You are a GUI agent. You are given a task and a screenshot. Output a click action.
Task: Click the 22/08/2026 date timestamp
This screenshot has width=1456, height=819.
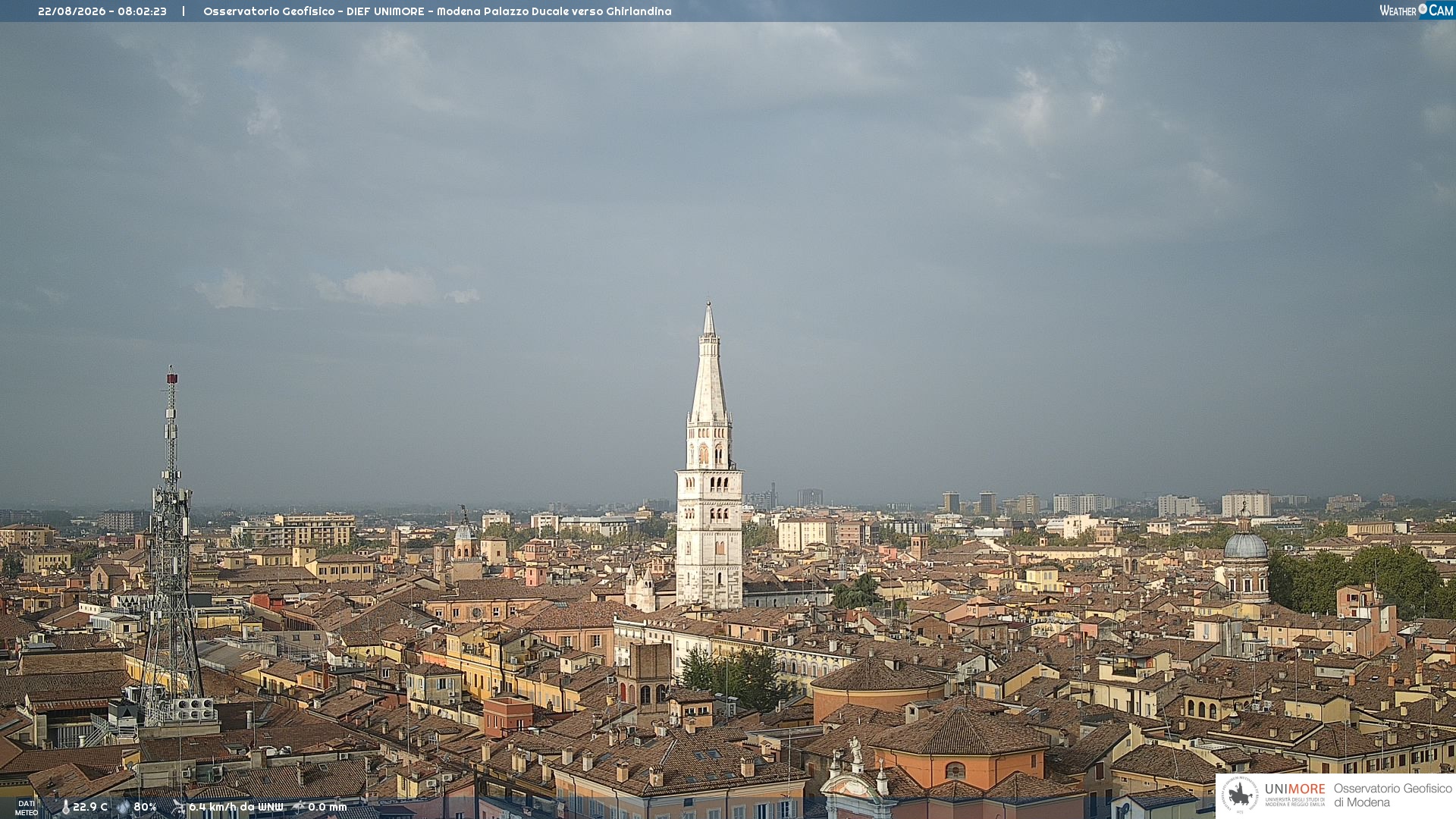tap(72, 11)
